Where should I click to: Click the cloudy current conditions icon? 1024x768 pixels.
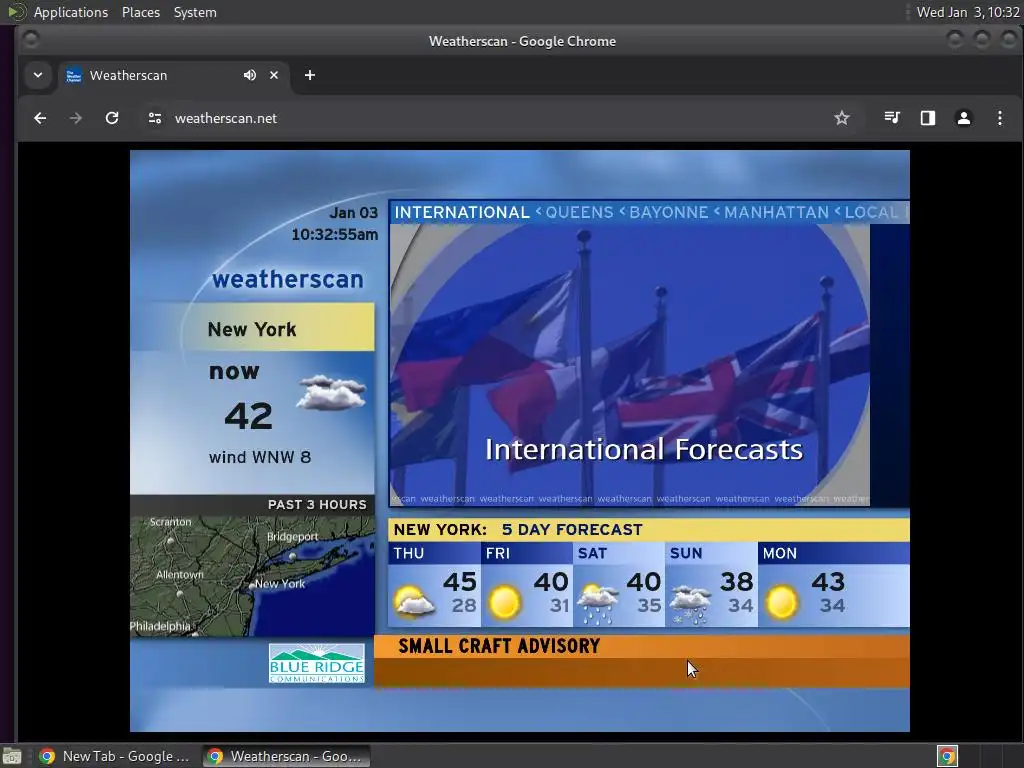coord(332,392)
